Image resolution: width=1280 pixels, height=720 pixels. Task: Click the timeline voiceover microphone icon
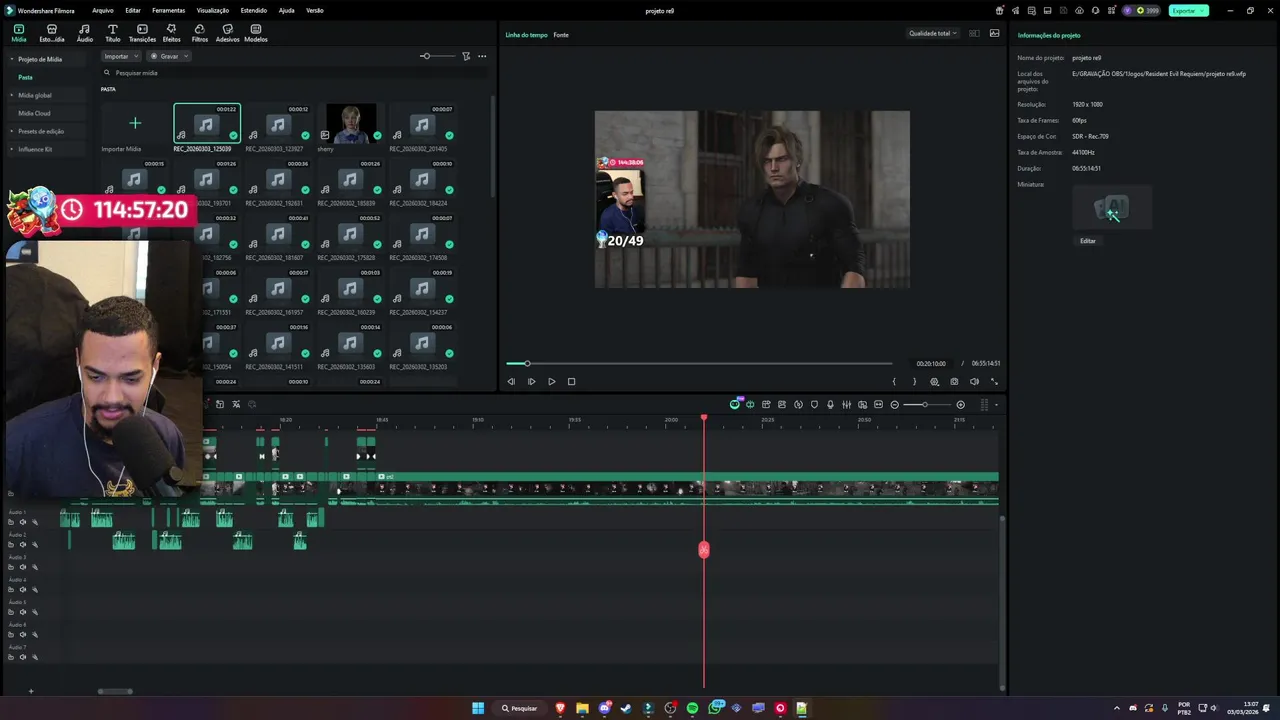pos(830,404)
